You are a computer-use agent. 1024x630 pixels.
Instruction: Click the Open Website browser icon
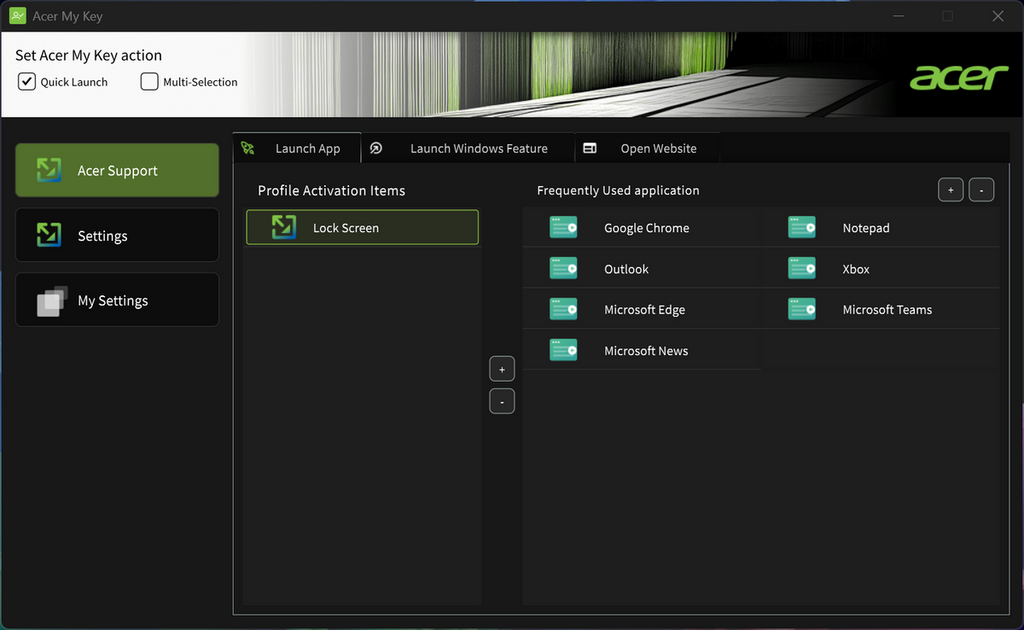click(590, 148)
